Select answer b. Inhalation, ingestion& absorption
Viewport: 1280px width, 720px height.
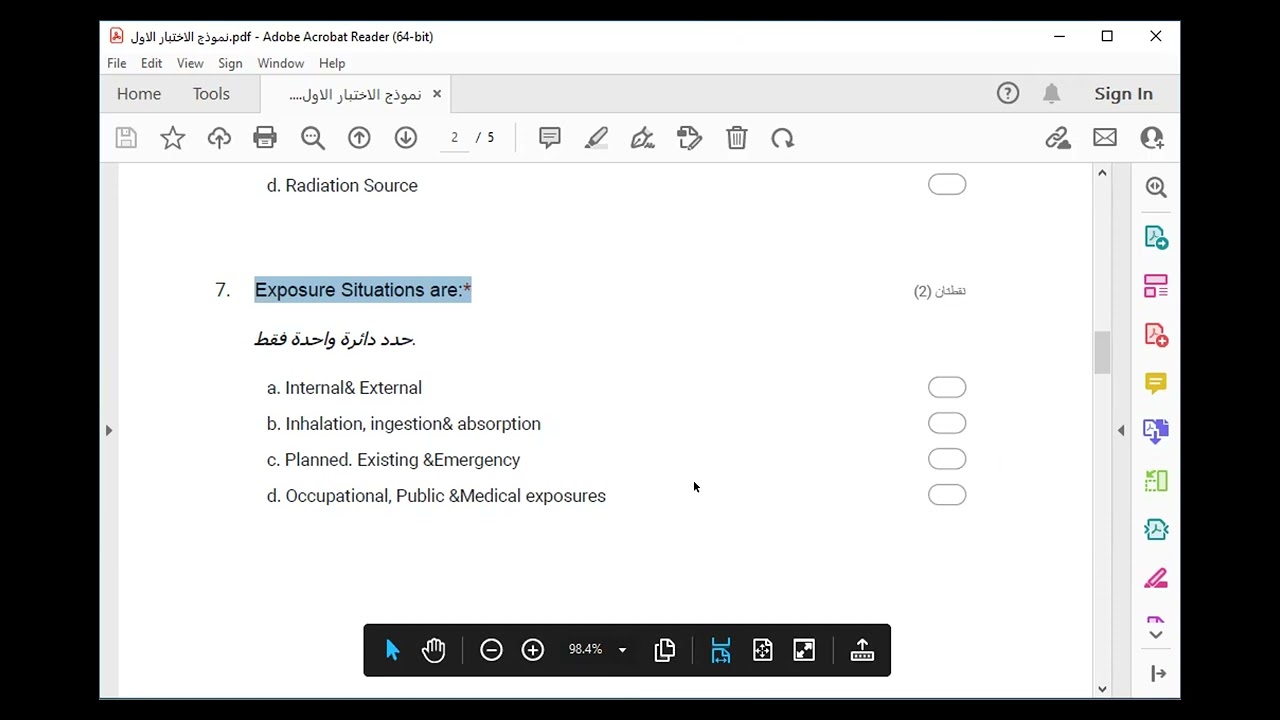[947, 423]
